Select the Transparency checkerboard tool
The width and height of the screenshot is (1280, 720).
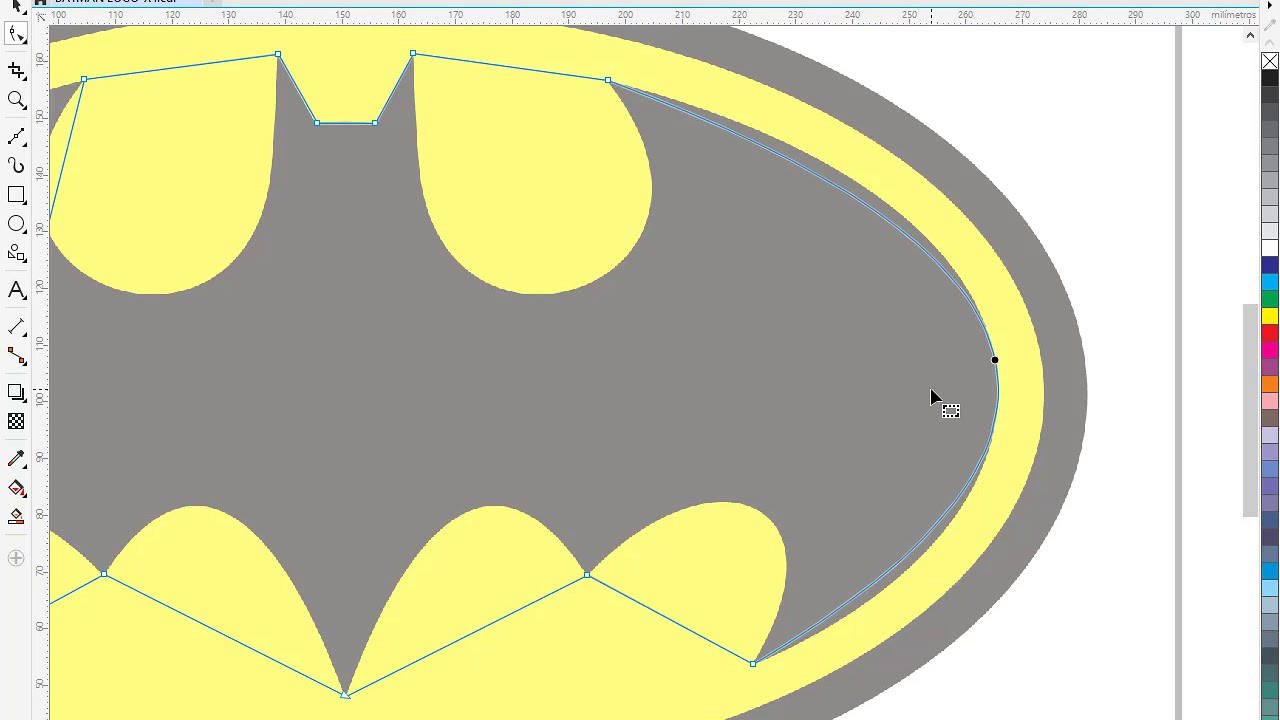pos(16,422)
